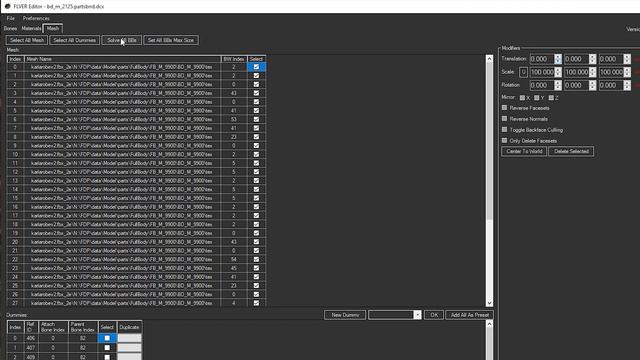Open the File menu
The width and height of the screenshot is (640, 360).
click(11, 18)
